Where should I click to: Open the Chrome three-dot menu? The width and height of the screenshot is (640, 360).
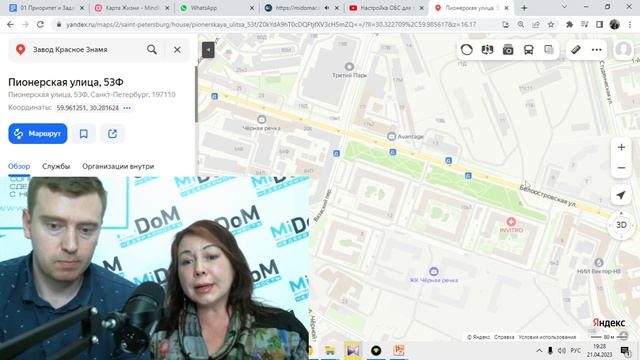(x=630, y=24)
